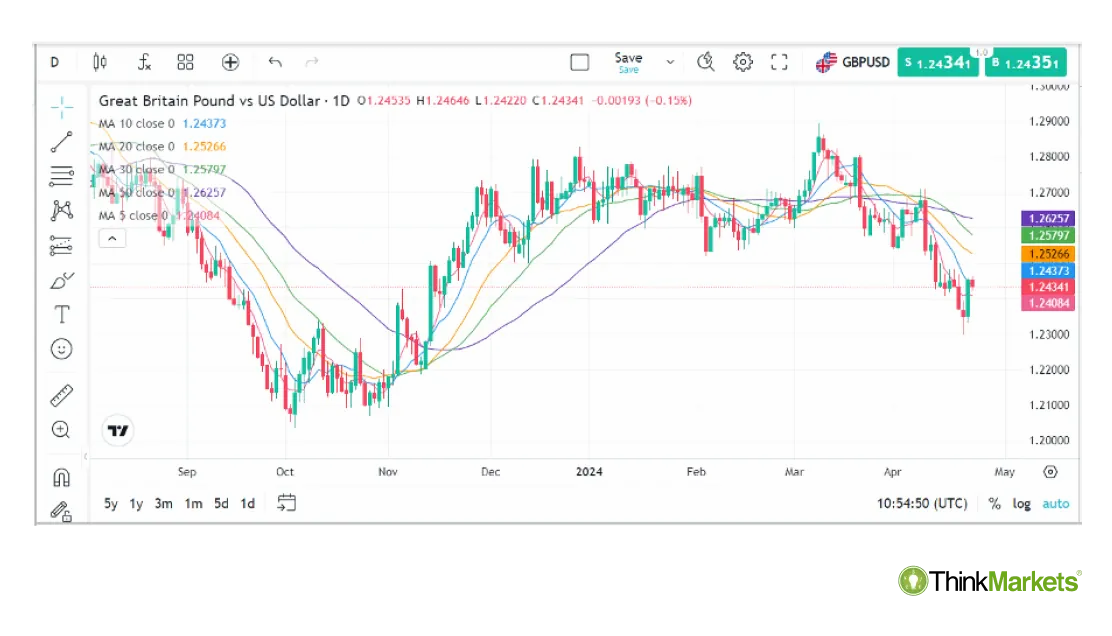Collapse the moving average legend
The width and height of the screenshot is (1112, 636).
point(112,238)
